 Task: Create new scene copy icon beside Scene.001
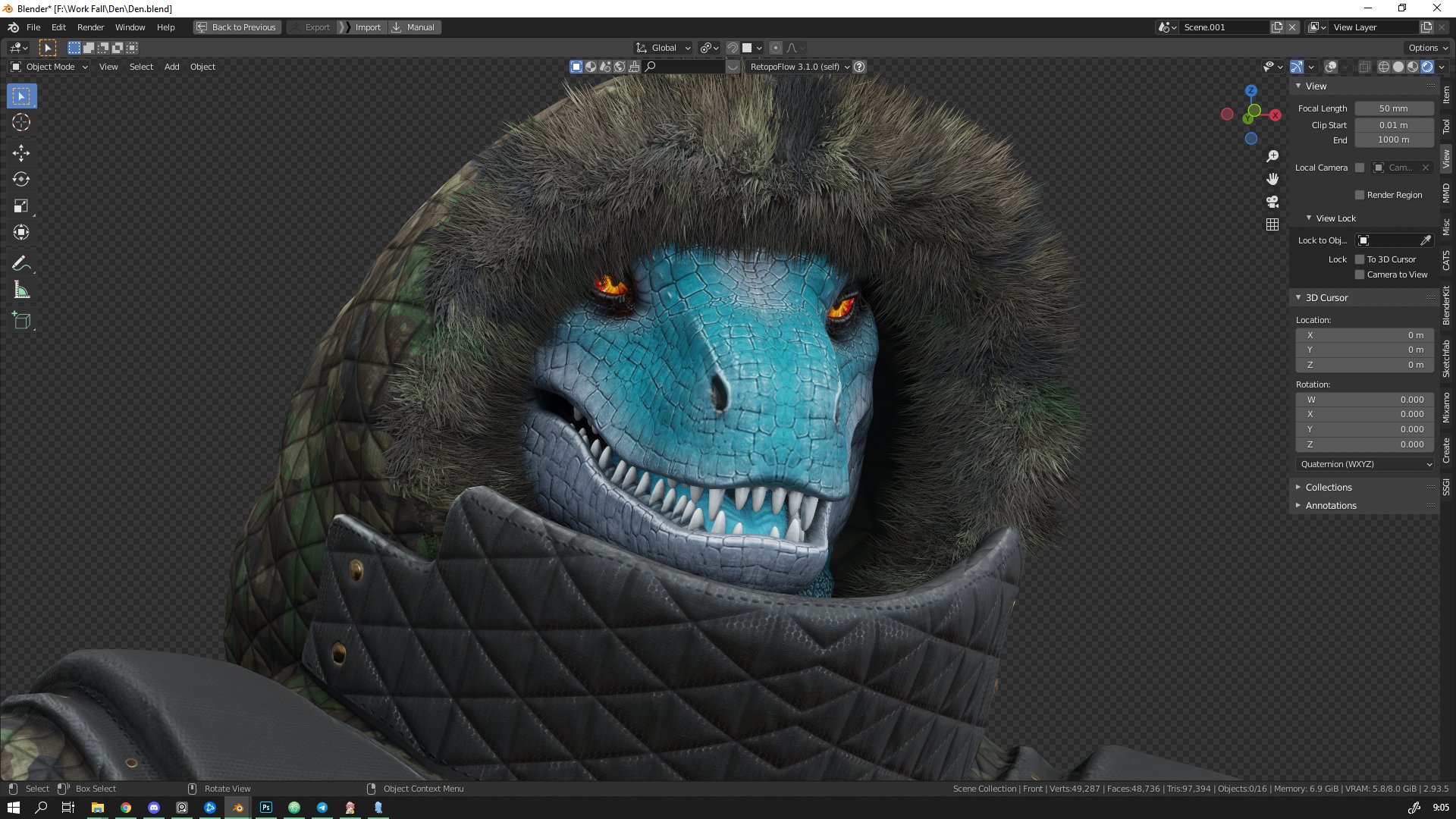point(1277,27)
